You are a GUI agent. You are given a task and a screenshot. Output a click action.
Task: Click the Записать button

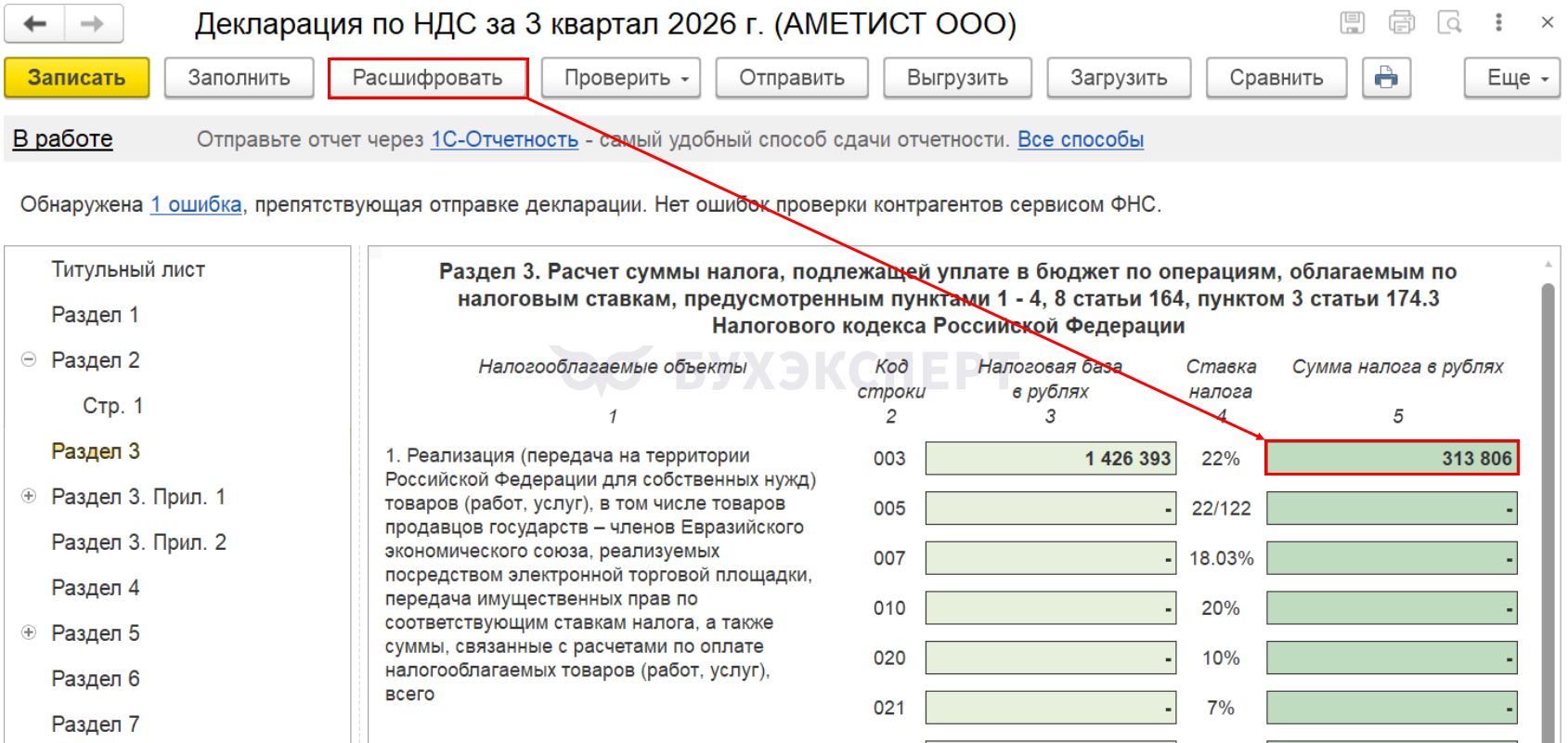tap(77, 78)
